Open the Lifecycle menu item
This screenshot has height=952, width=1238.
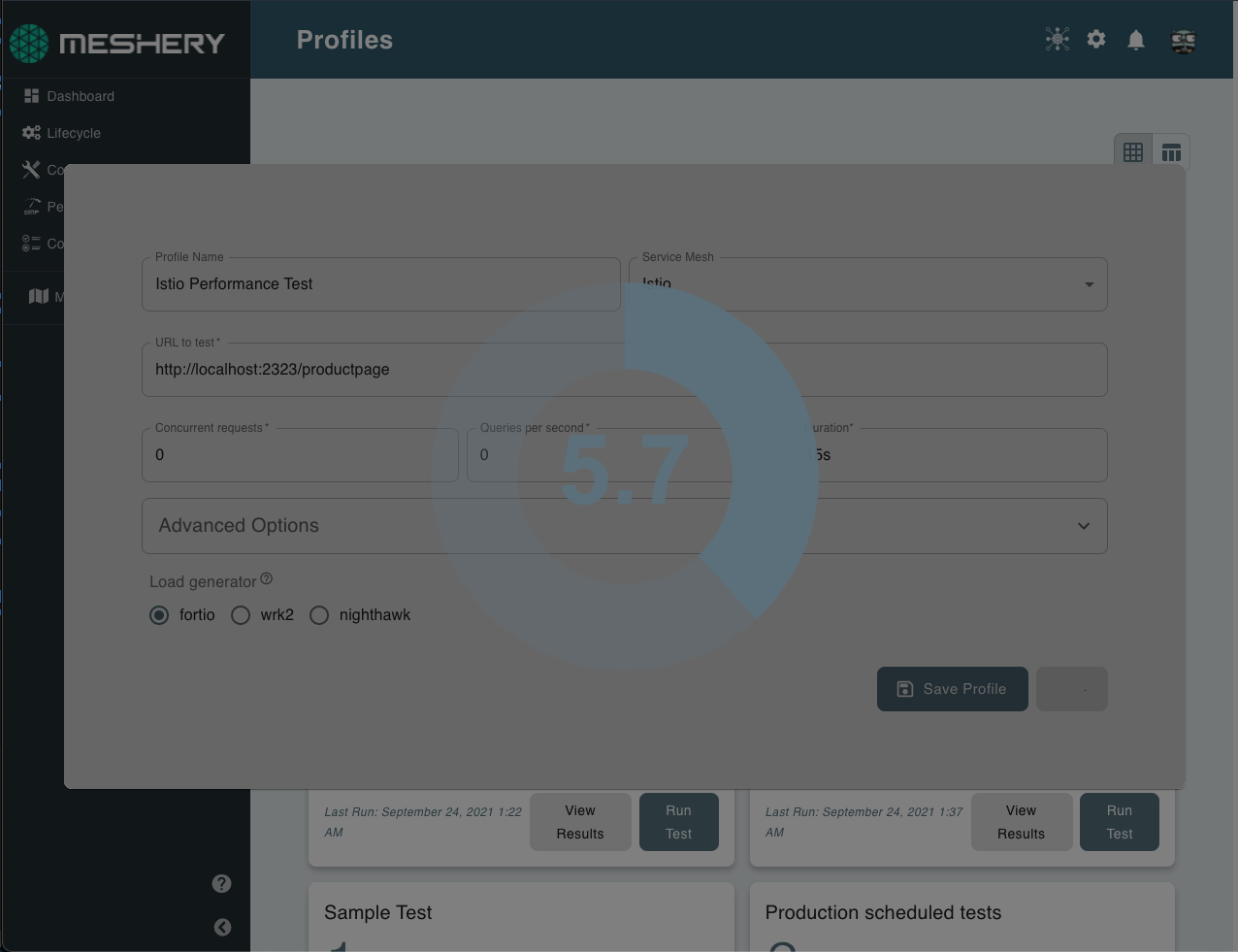(74, 133)
